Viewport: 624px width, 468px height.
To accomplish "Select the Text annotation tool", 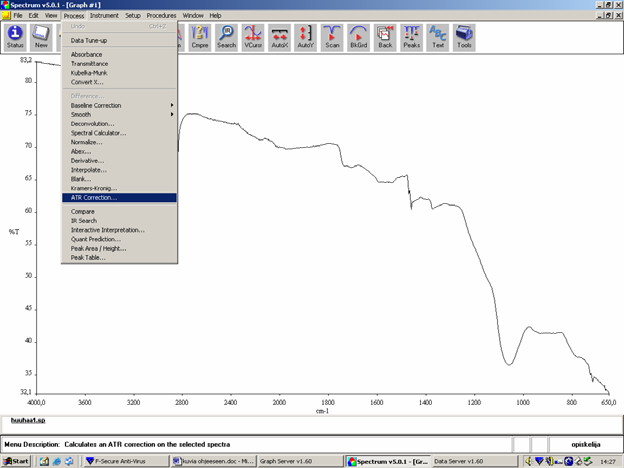I will coord(438,37).
